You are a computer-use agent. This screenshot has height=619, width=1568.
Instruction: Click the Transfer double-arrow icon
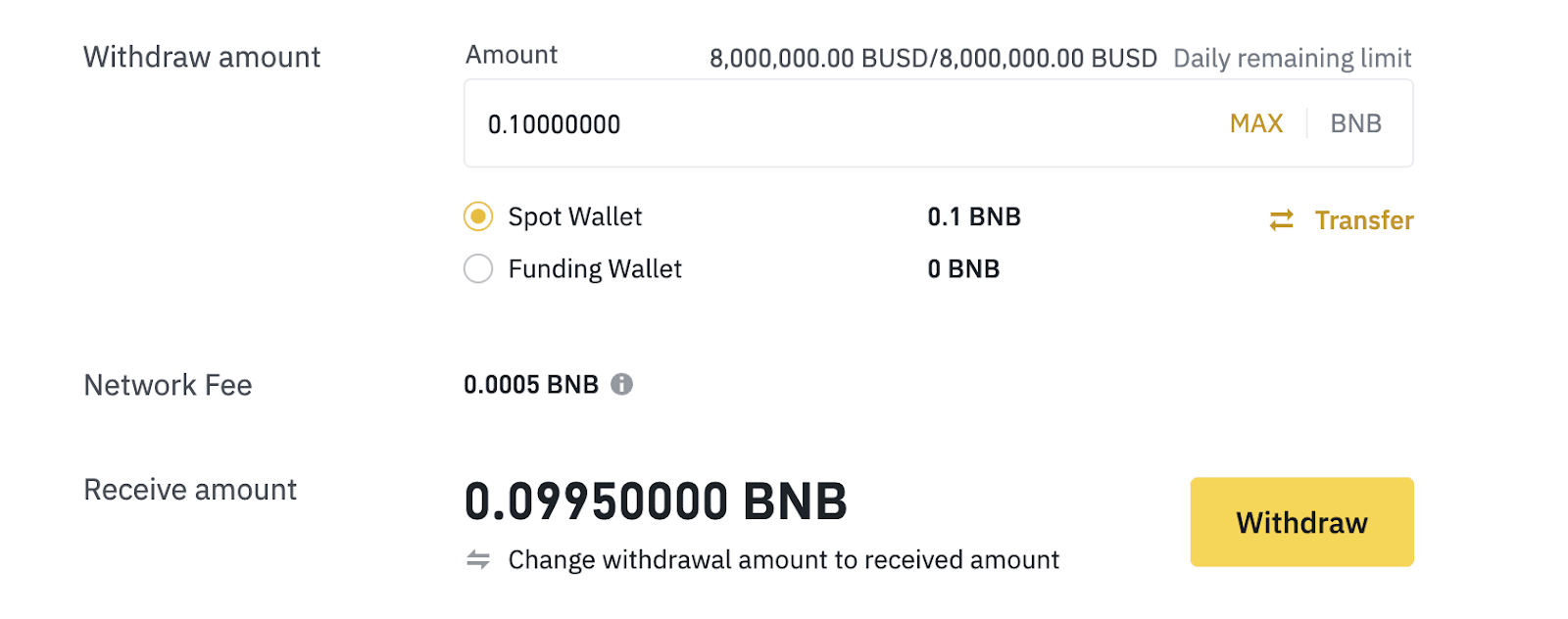pyautogui.click(x=1281, y=220)
